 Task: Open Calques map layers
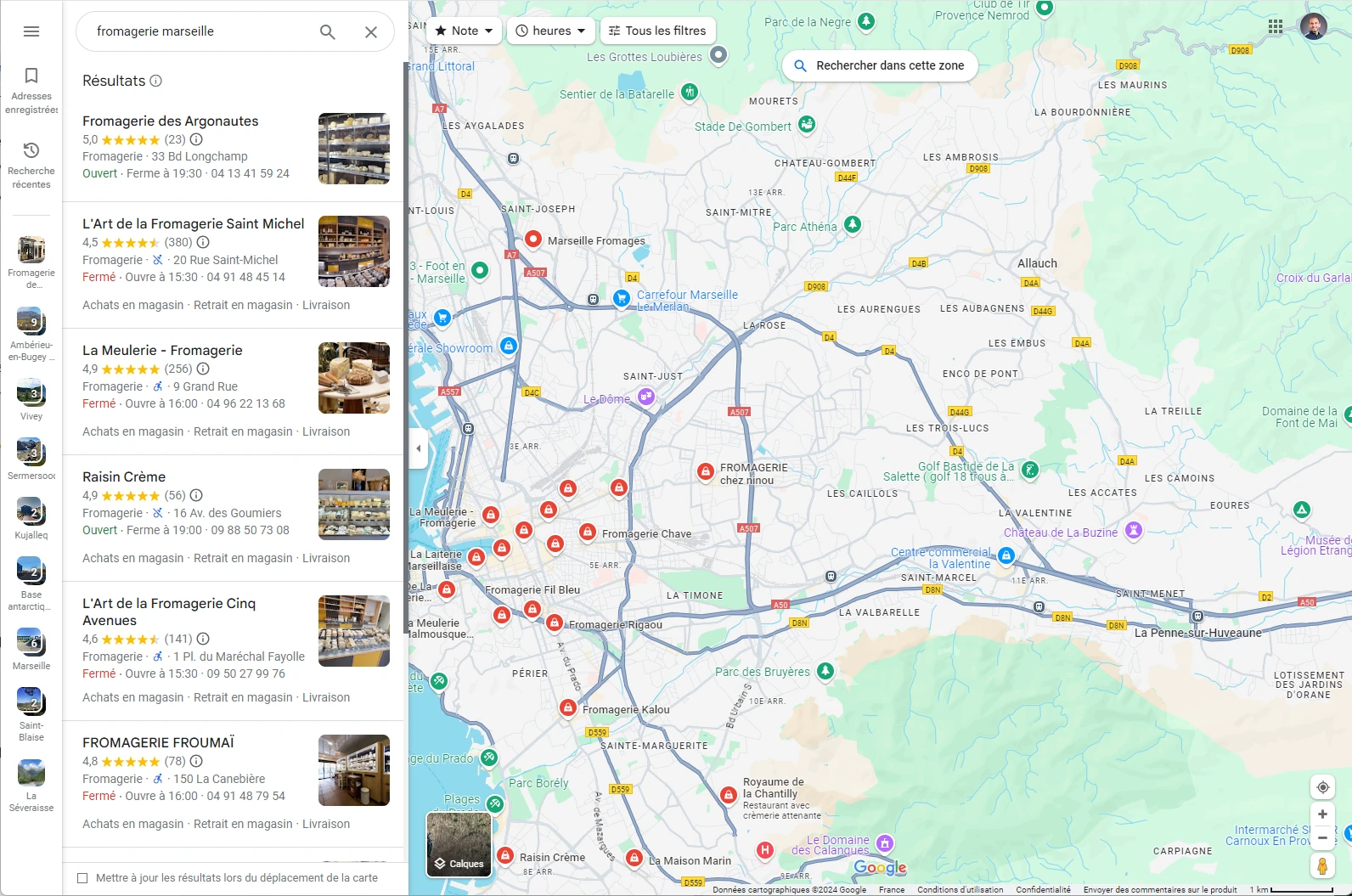click(459, 845)
